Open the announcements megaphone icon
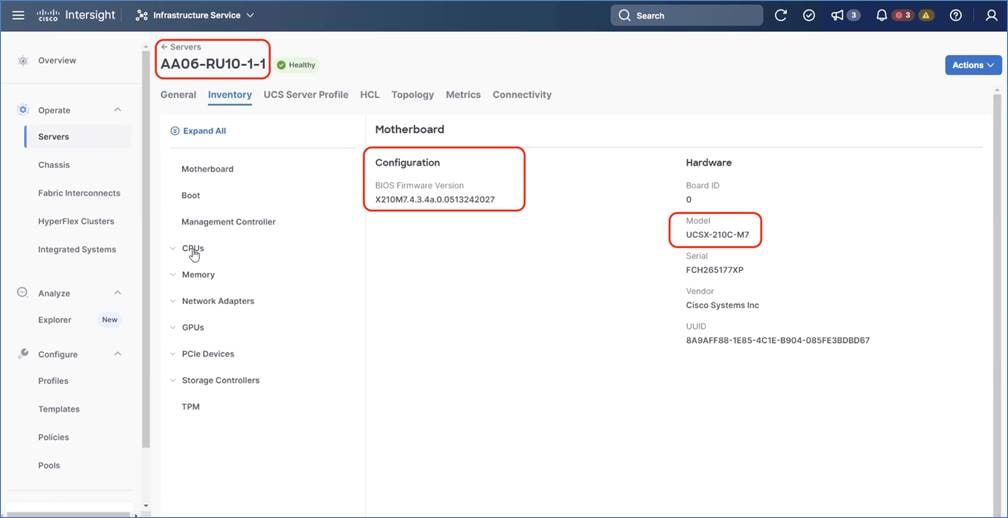1008x518 pixels. point(837,15)
